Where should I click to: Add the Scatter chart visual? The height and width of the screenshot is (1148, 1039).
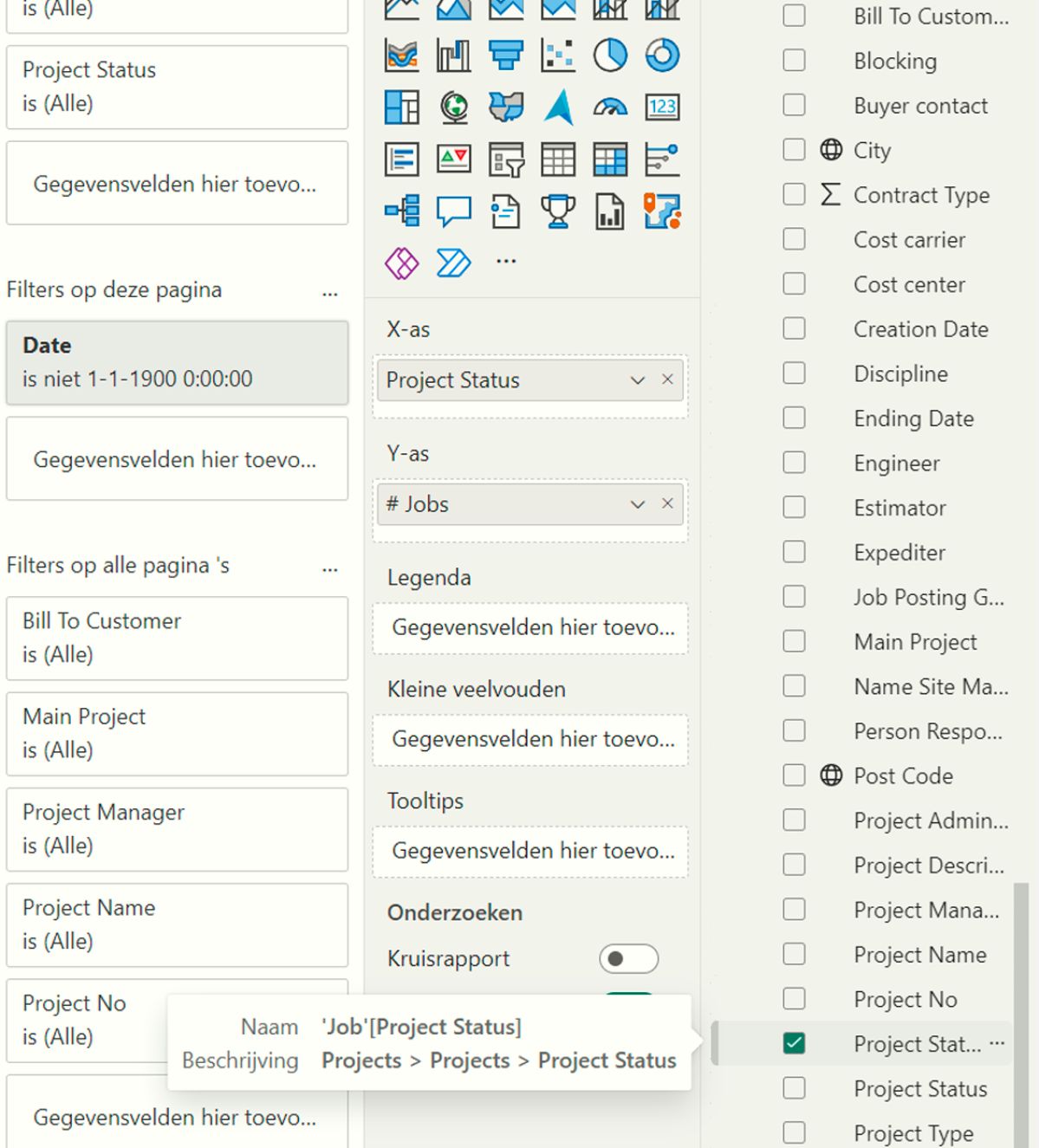[x=558, y=55]
